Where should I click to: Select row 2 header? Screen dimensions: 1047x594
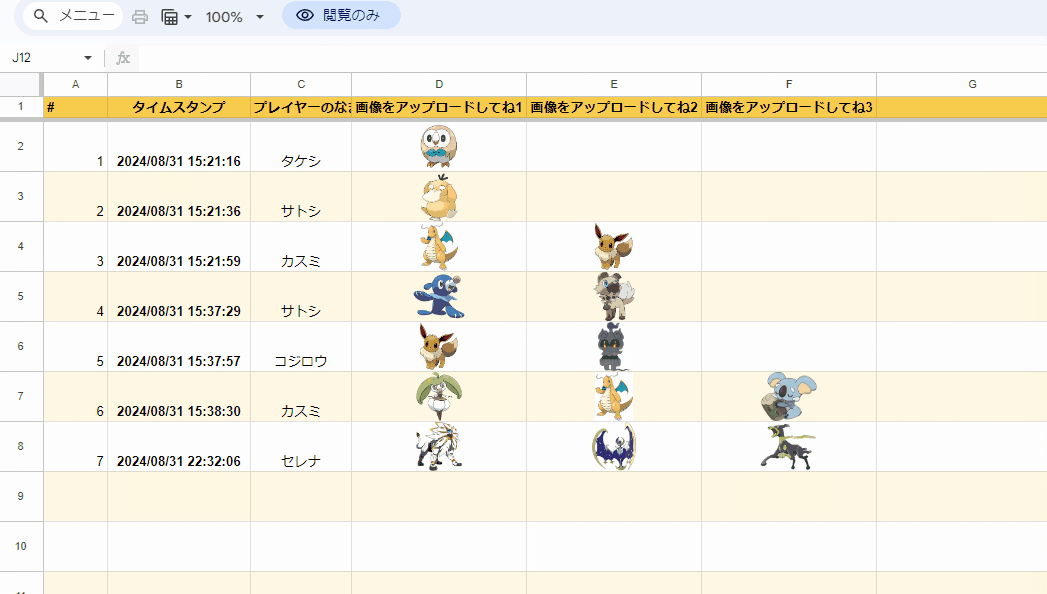(x=21, y=146)
